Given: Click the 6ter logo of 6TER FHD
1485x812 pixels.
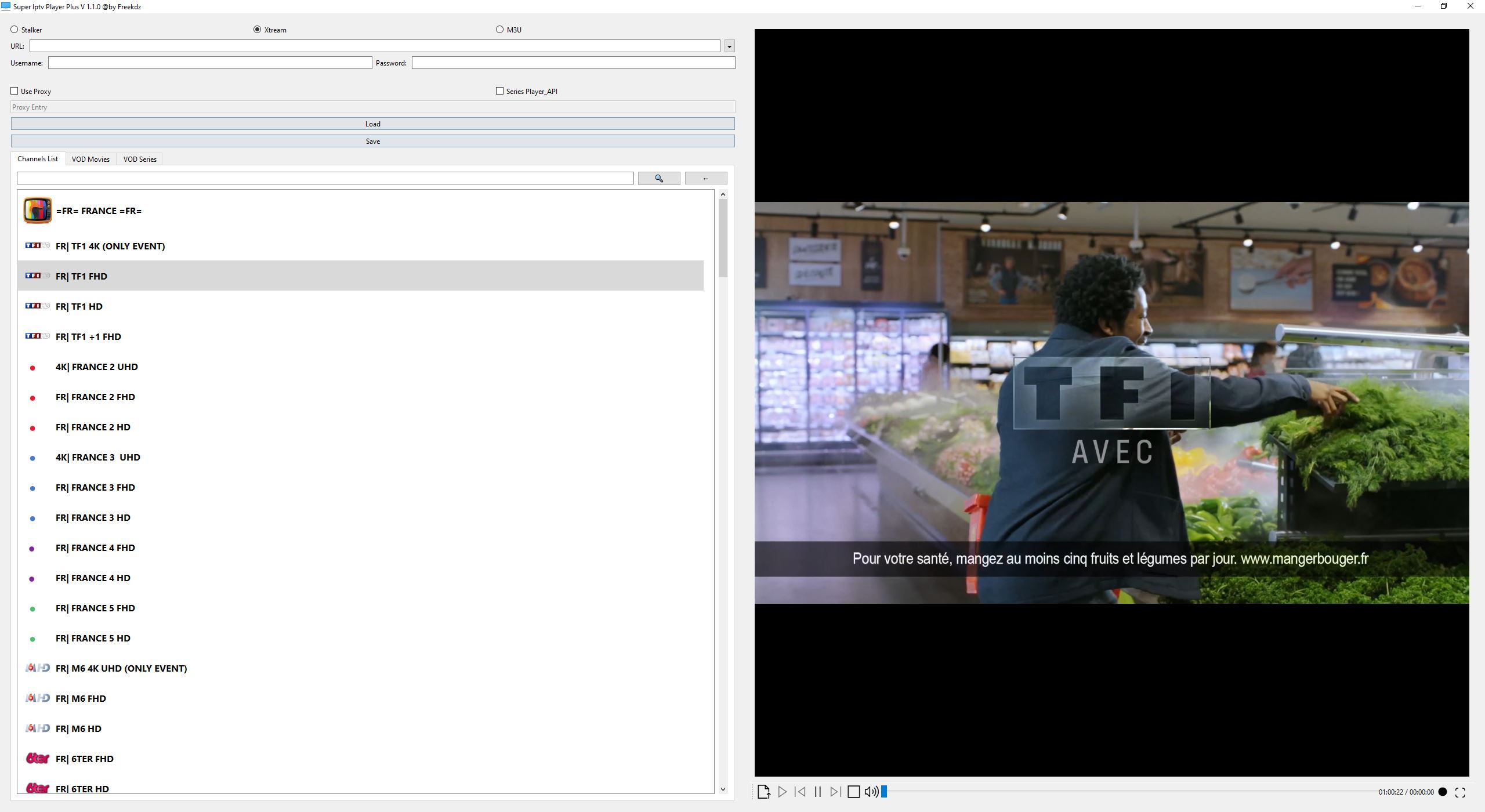Looking at the screenshot, I should [37, 758].
